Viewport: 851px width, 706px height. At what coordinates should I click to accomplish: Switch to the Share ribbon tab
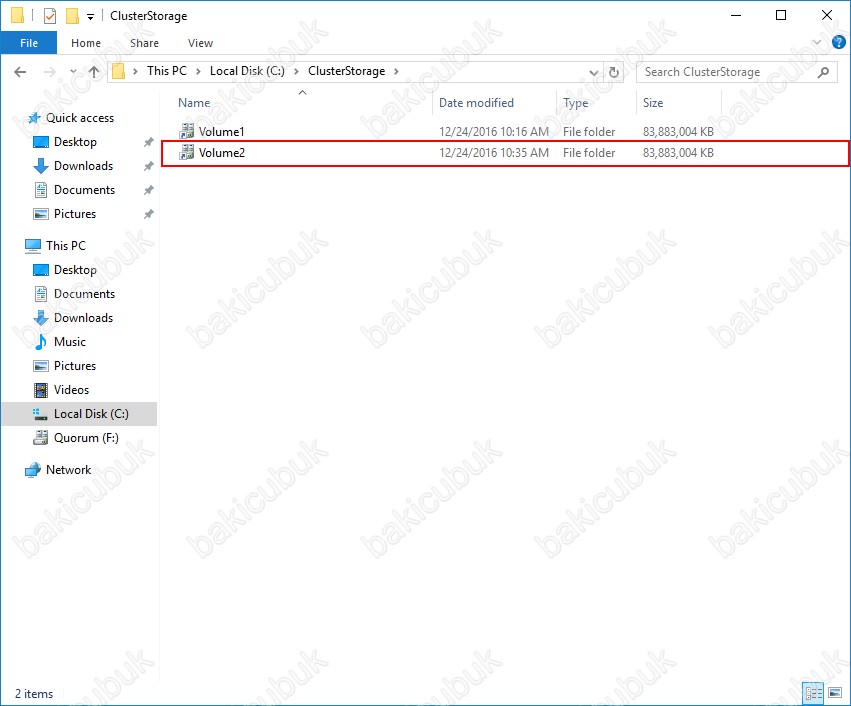tap(144, 43)
